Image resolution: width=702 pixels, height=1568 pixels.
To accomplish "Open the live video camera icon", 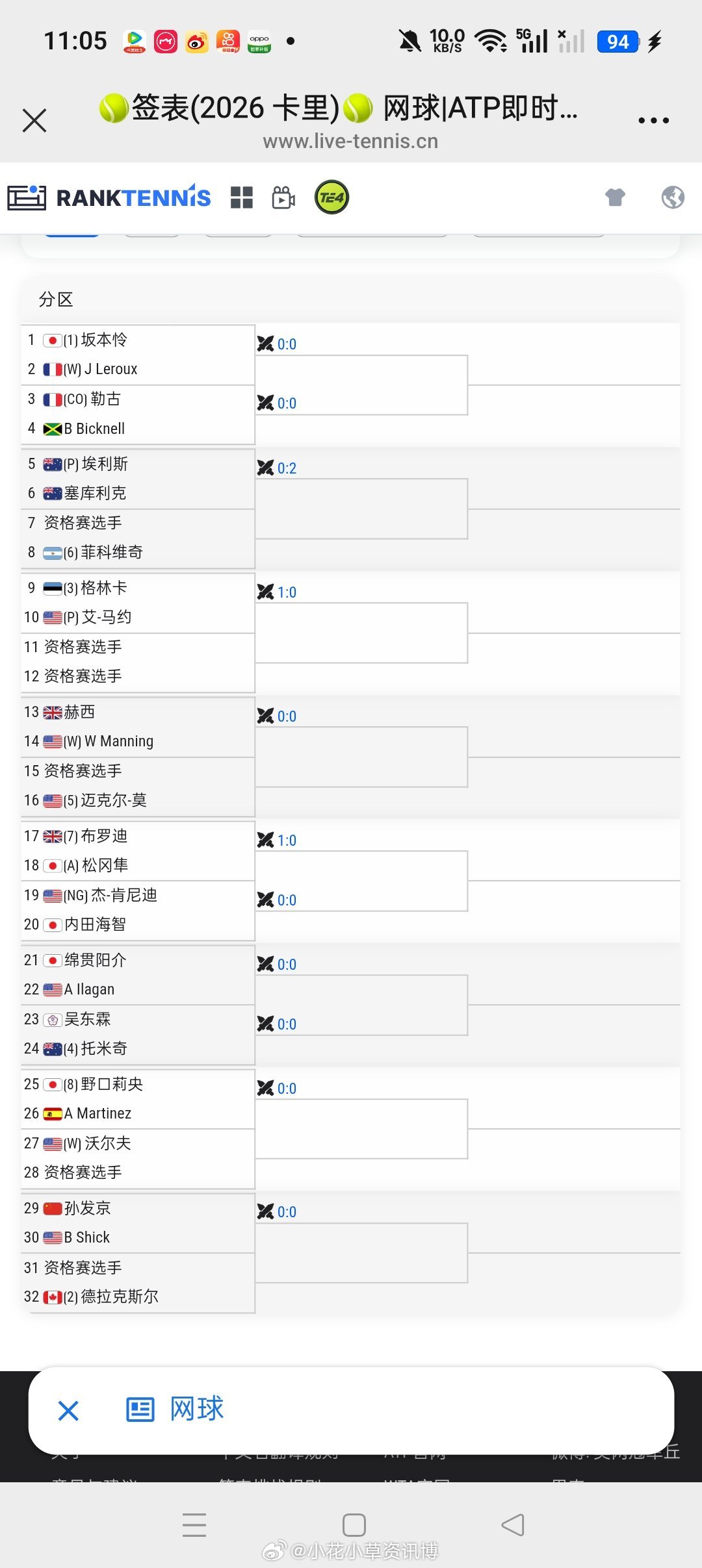I will (283, 197).
